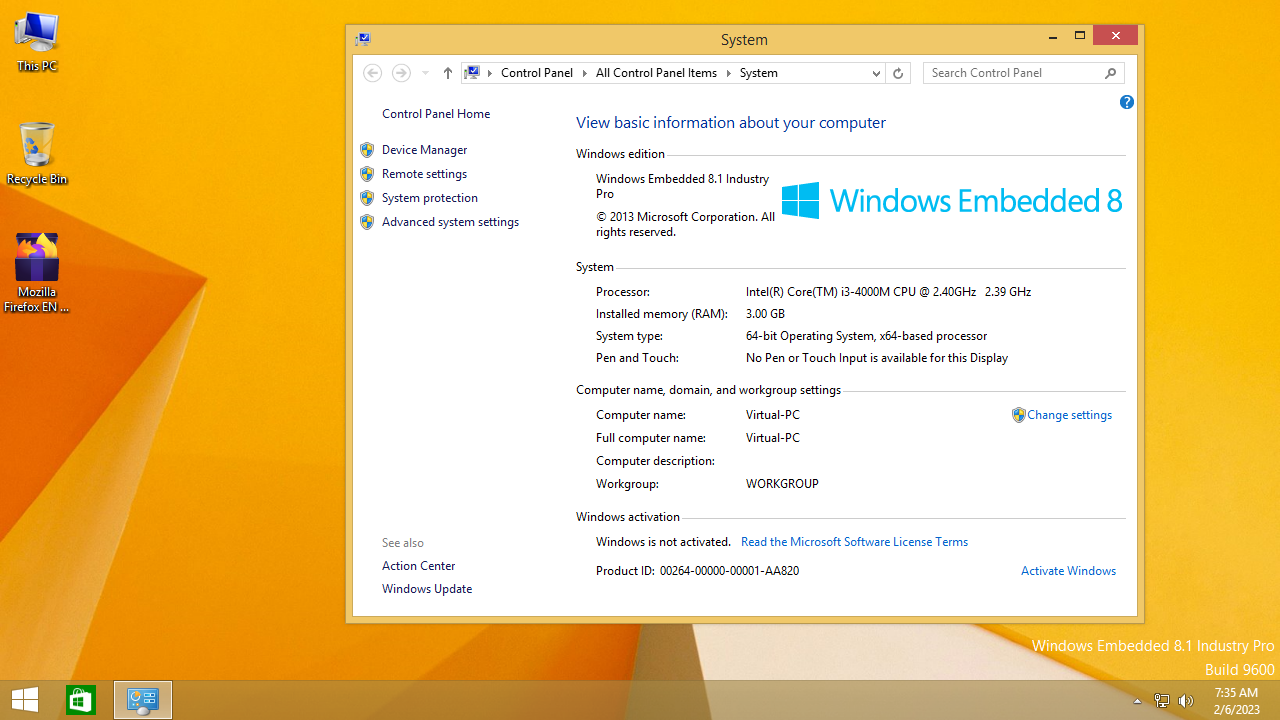Image resolution: width=1280 pixels, height=720 pixels.
Task: Open System protection link
Action: click(x=430, y=198)
